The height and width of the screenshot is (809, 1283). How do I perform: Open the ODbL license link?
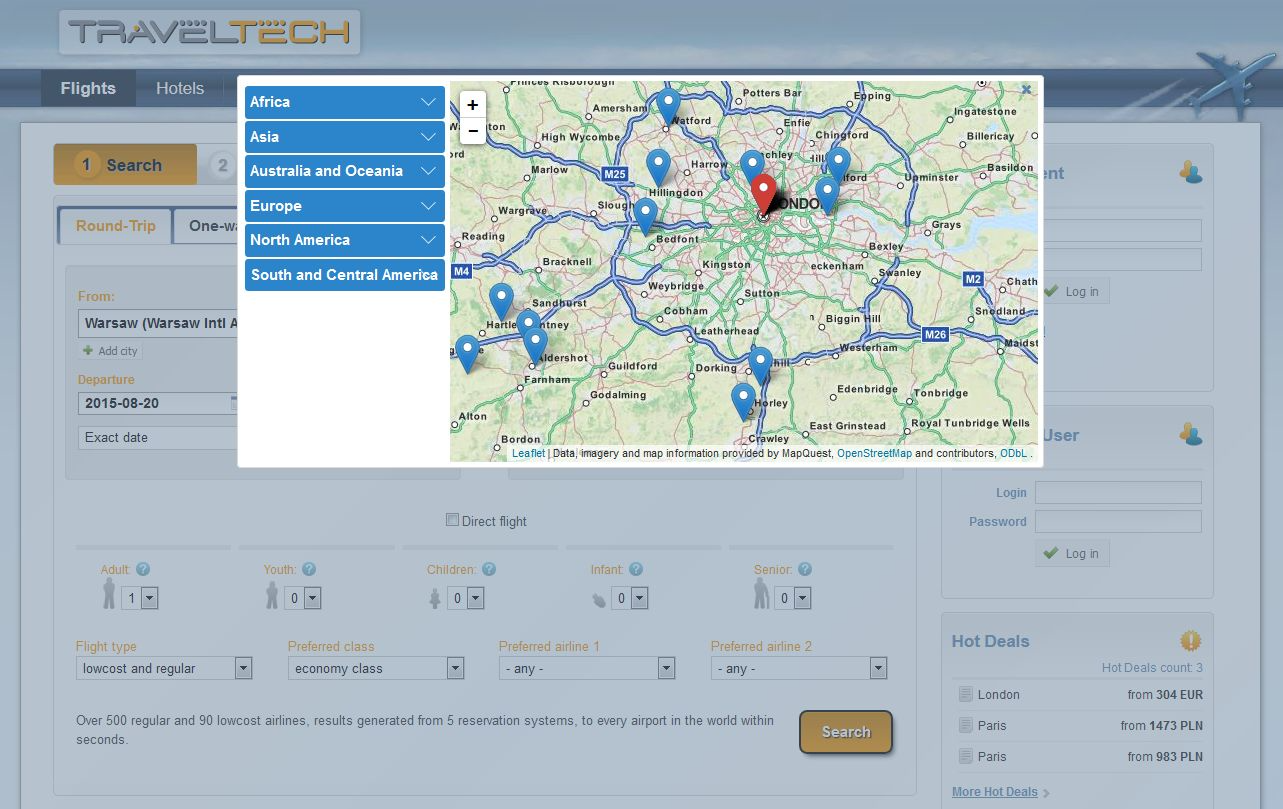tap(1014, 453)
